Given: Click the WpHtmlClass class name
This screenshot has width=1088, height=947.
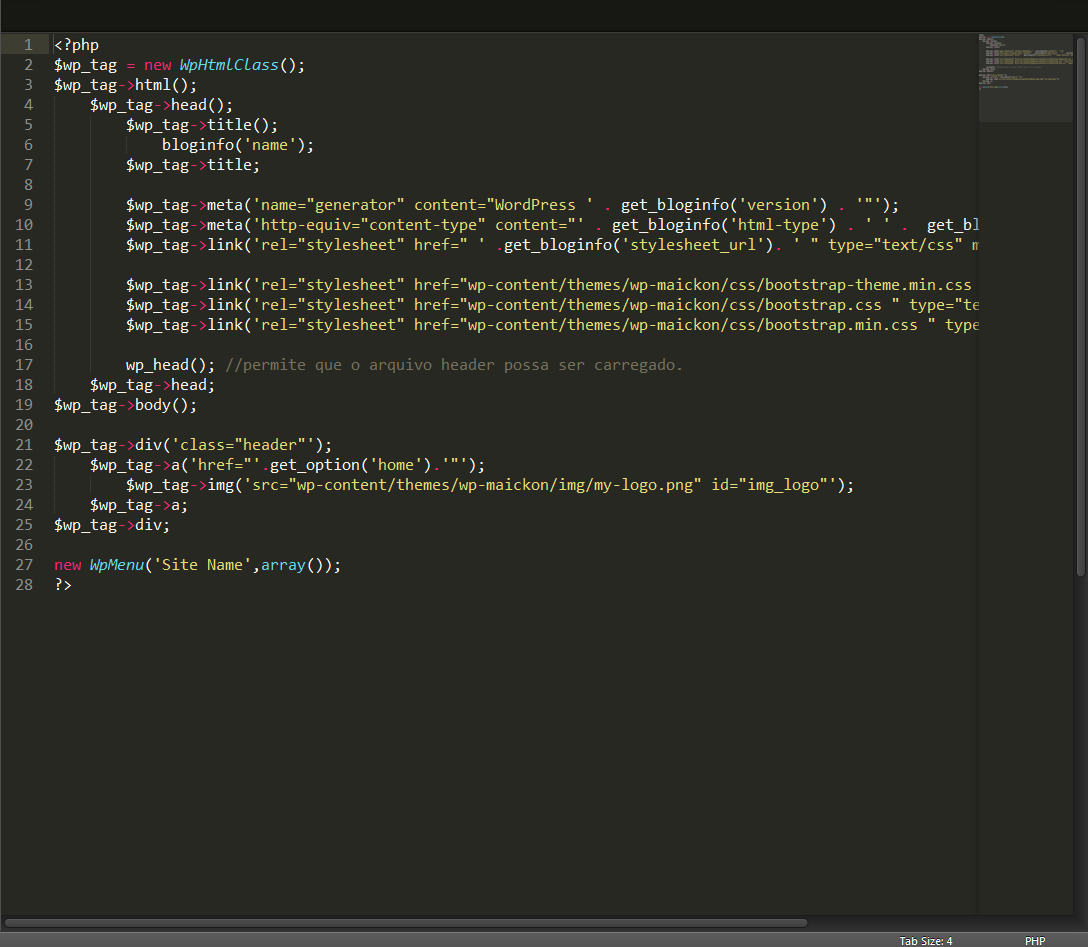Looking at the screenshot, I should (229, 65).
